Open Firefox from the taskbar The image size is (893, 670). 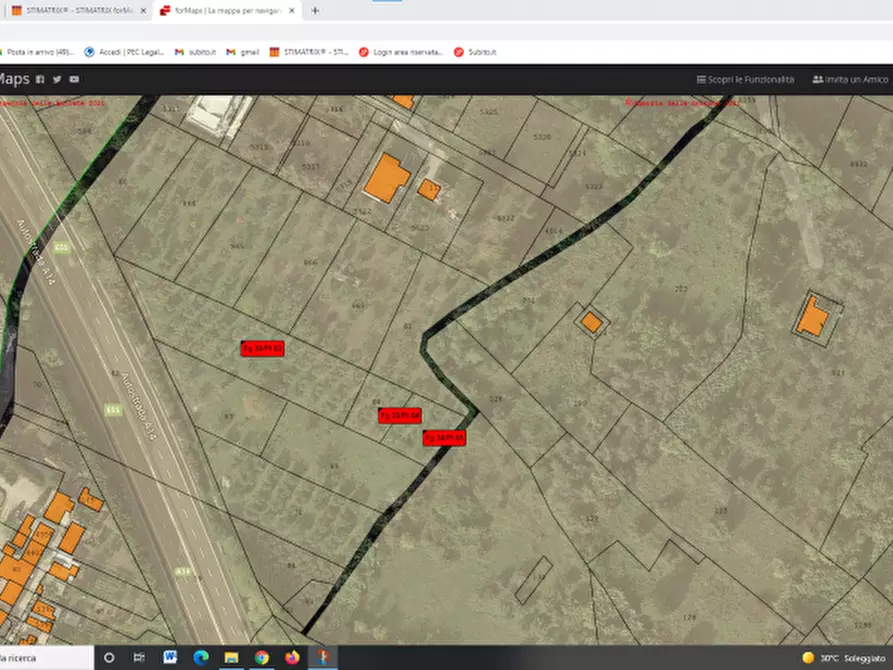coord(292,657)
